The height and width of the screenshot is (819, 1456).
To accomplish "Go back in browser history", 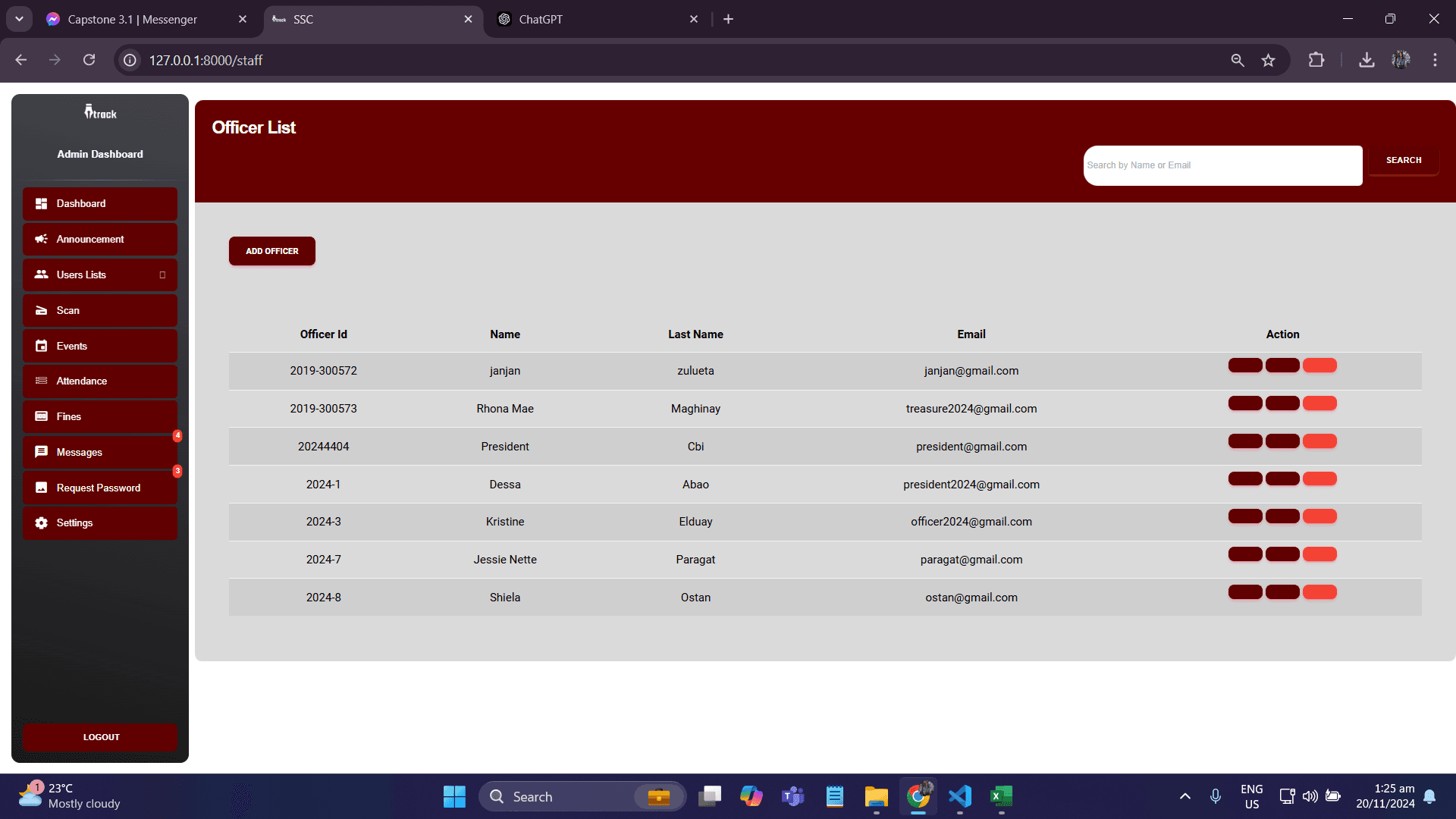I will [x=21, y=60].
